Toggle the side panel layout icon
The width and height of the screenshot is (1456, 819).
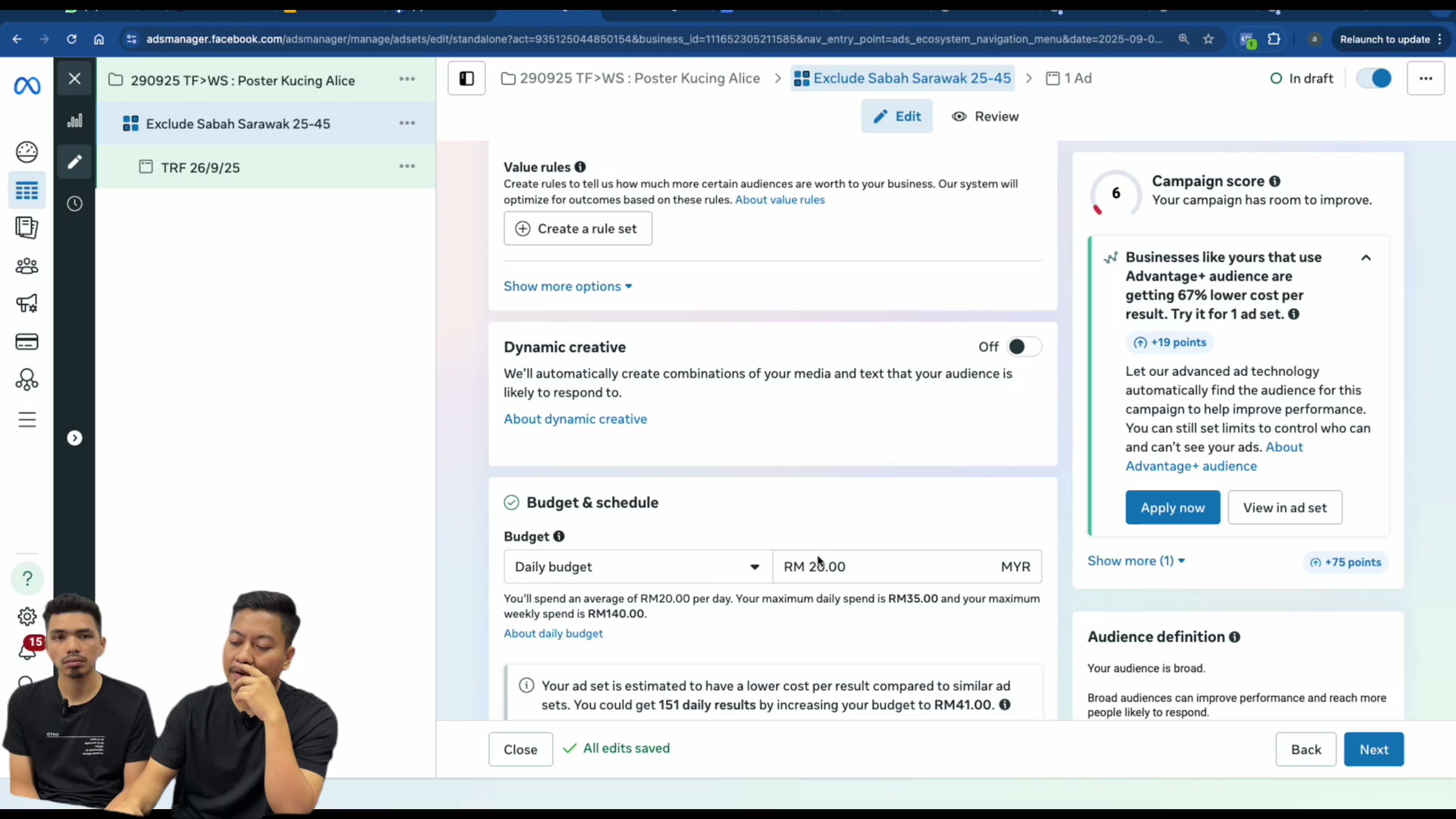tap(466, 78)
